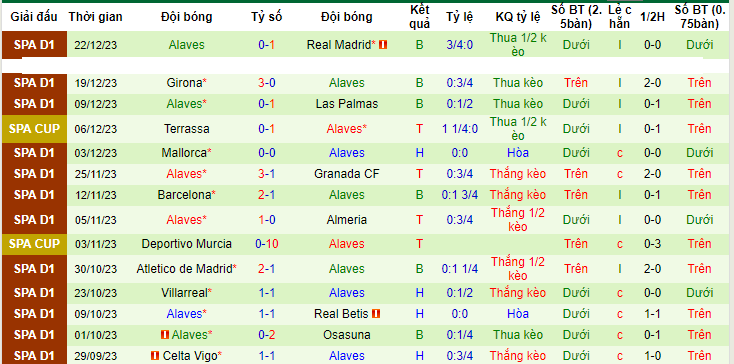Open the Girona team link
Viewport: 734px width, 364px height.
[186, 83]
